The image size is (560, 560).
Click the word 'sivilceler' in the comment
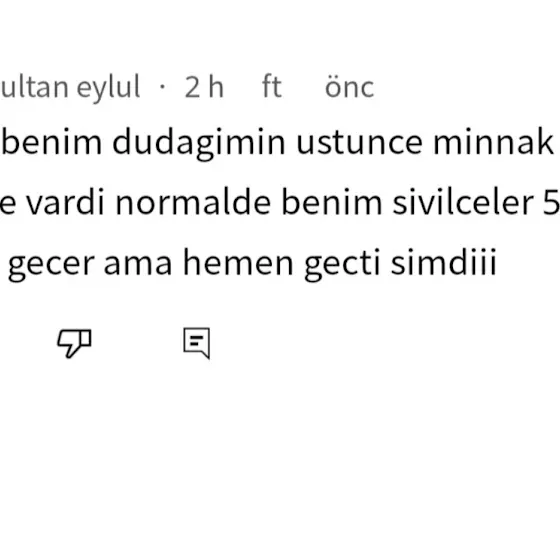pos(463,203)
